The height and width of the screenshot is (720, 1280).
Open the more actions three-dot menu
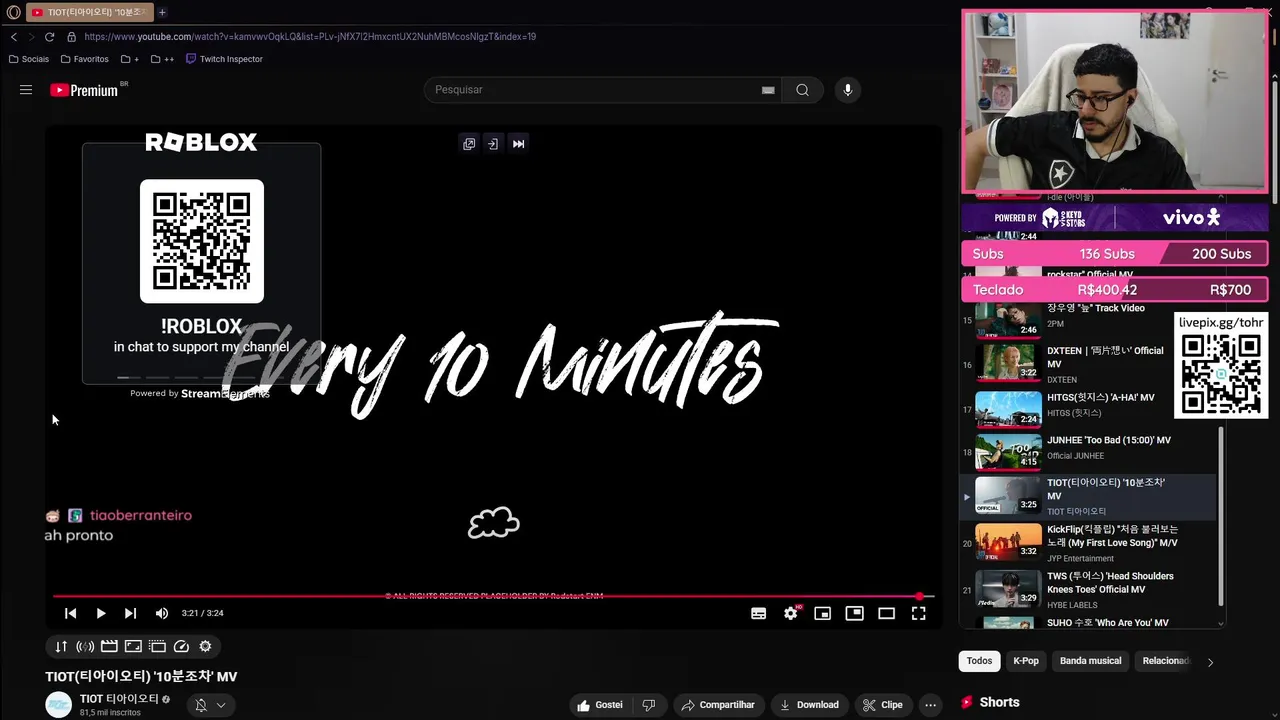pyautogui.click(x=930, y=705)
